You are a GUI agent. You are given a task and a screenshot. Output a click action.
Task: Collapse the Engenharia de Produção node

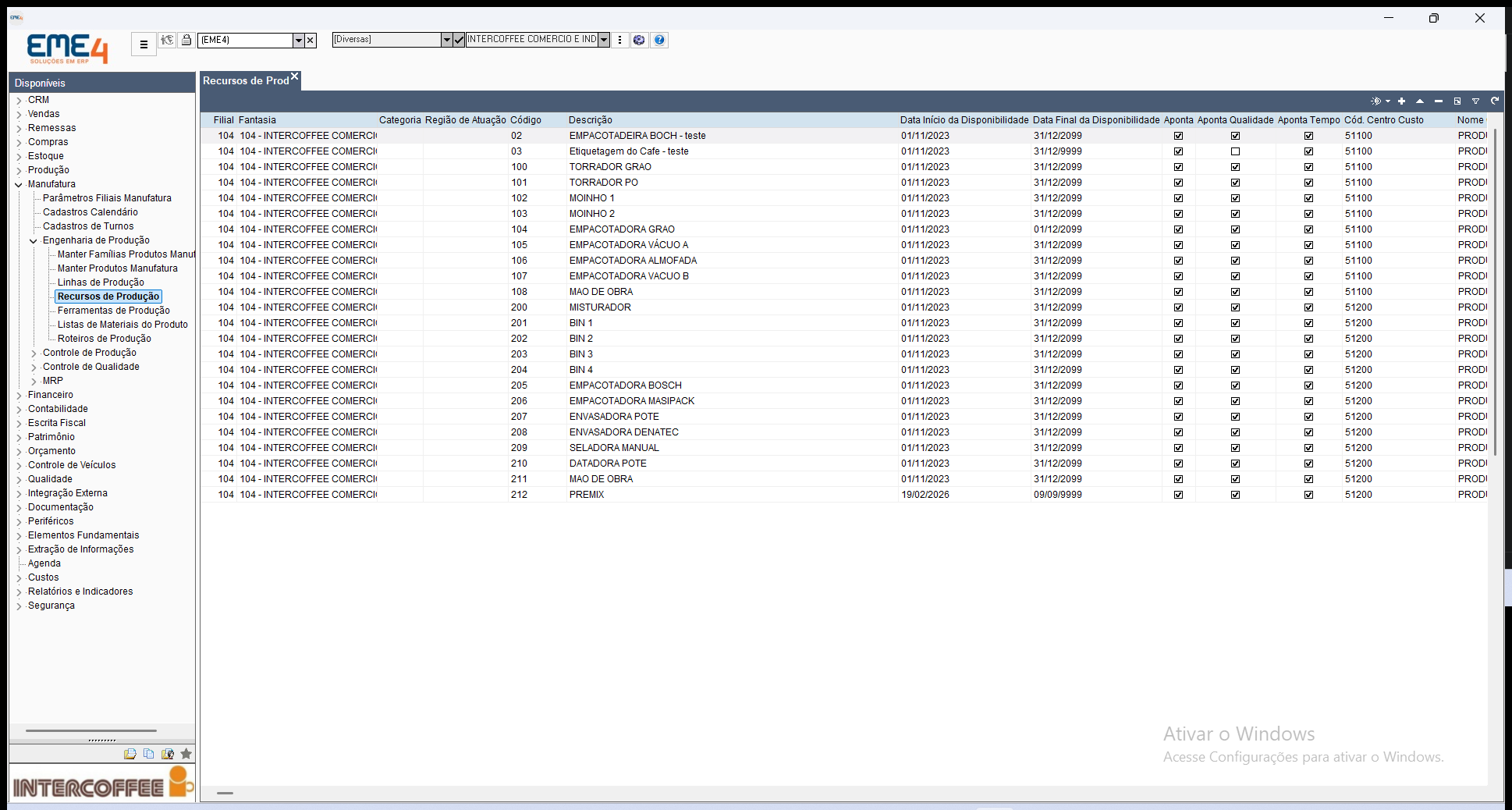34,241
